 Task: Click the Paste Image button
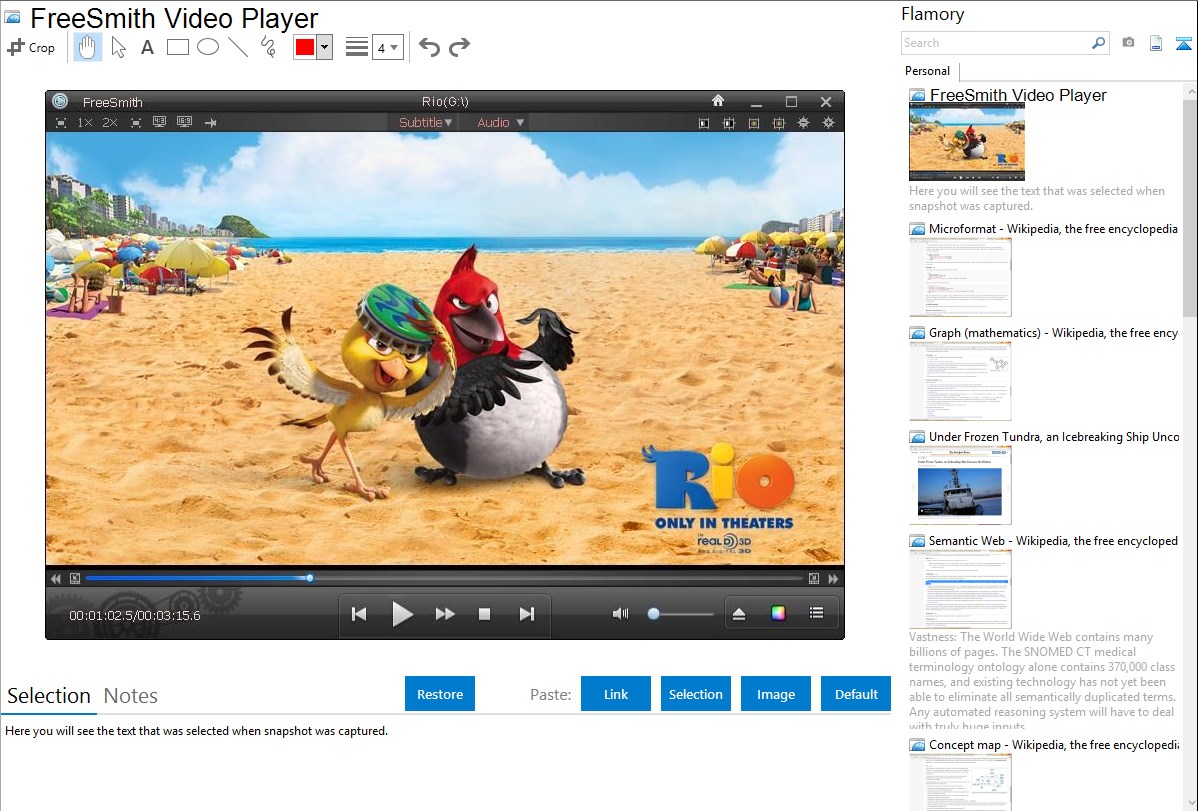tap(775, 694)
